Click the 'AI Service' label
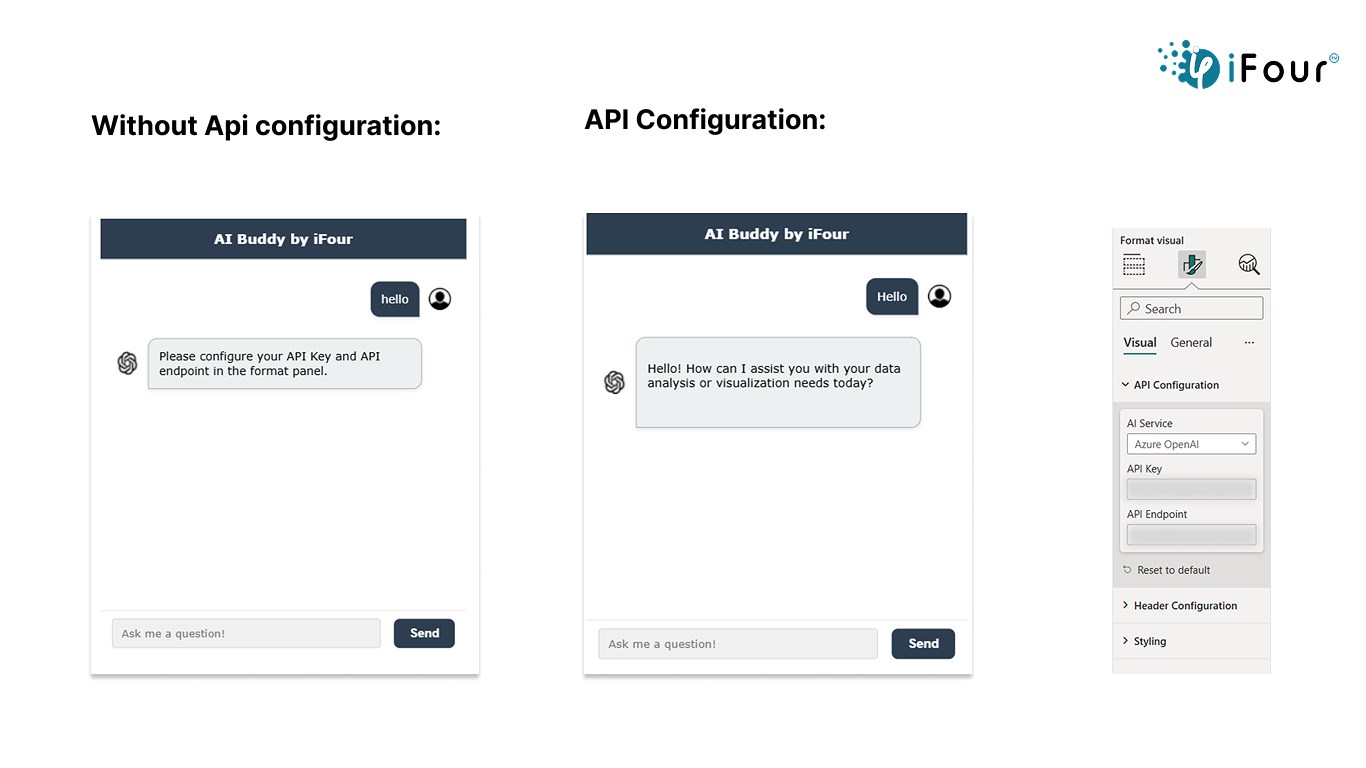Viewport: 1366px width, 768px height. pyautogui.click(x=1149, y=424)
